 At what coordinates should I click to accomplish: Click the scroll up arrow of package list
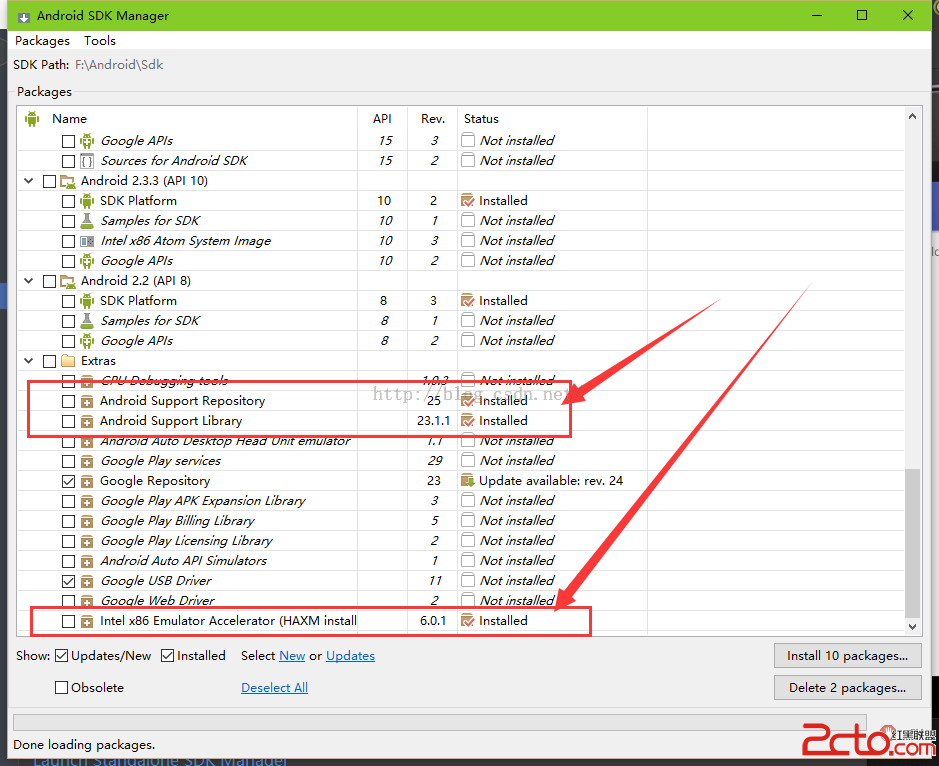(912, 117)
